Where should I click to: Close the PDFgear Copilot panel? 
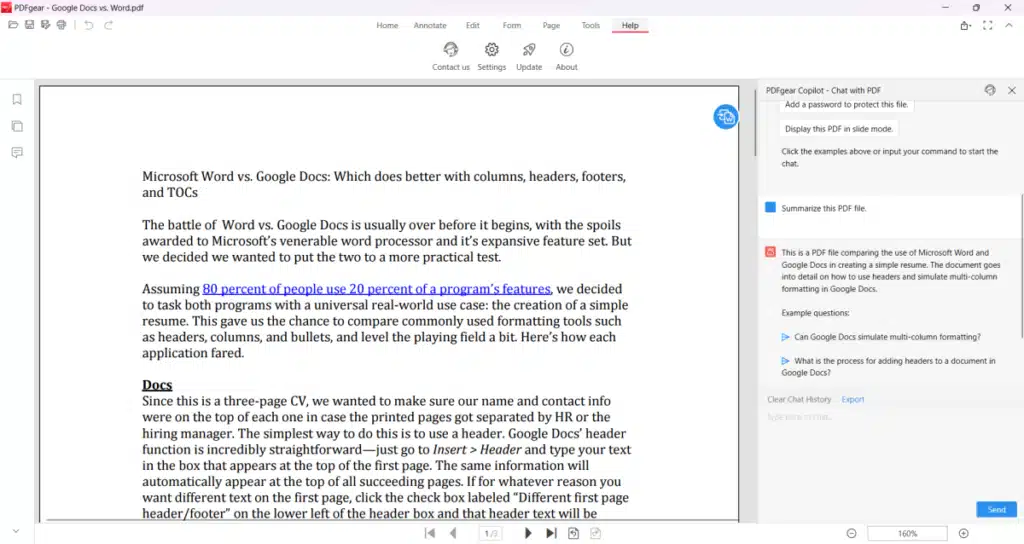pos(1012,90)
